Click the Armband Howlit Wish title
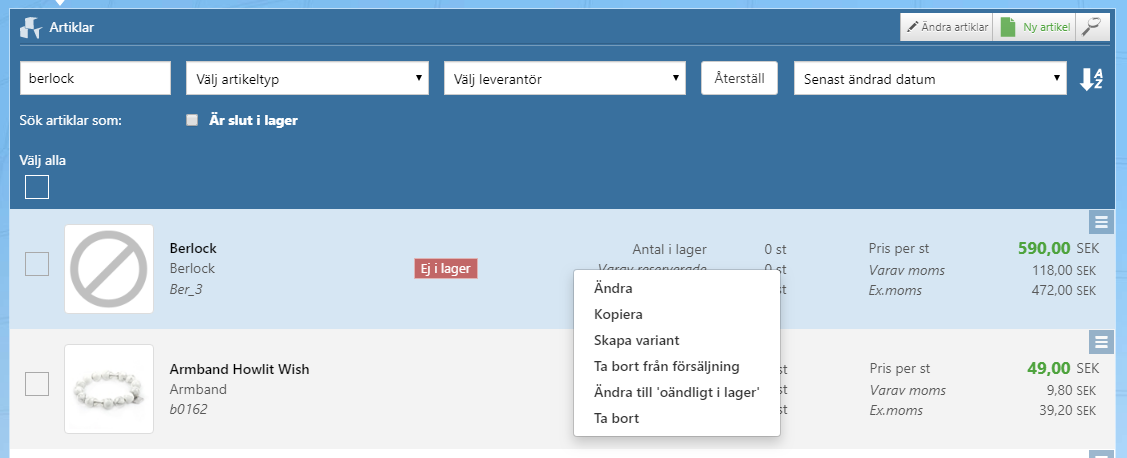The width and height of the screenshot is (1127, 458). click(x=239, y=370)
